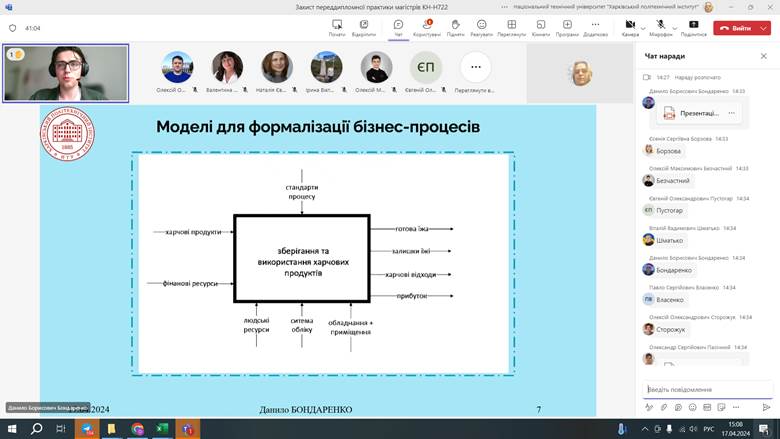Send the chat message with arrow icon
The height and width of the screenshot is (439, 780).
(766, 407)
